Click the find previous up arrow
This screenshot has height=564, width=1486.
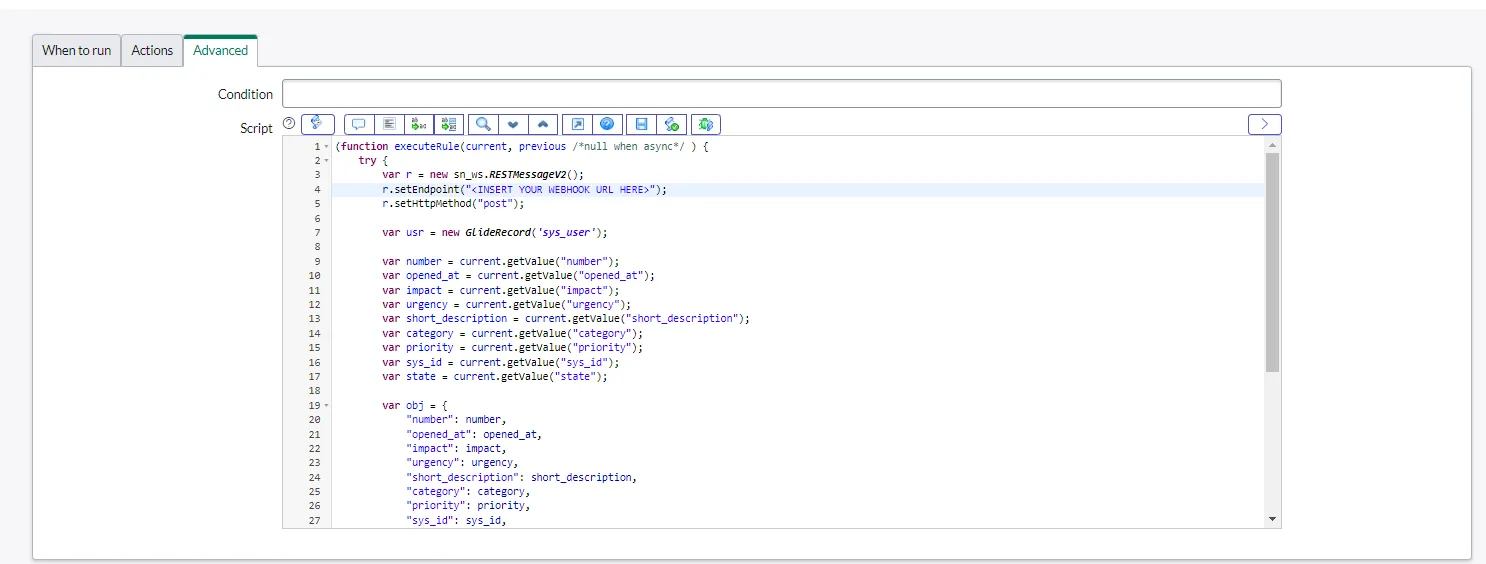pyautogui.click(x=543, y=125)
